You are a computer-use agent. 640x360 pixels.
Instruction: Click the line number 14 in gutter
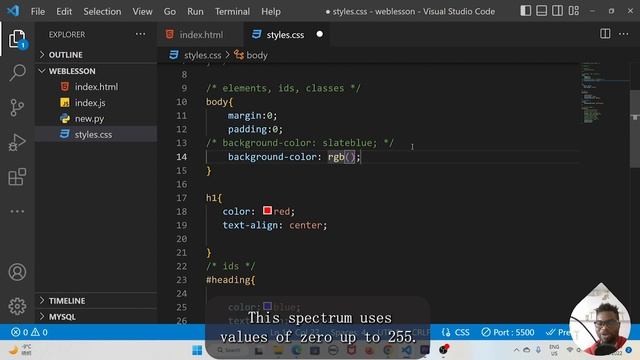pyautogui.click(x=182, y=157)
